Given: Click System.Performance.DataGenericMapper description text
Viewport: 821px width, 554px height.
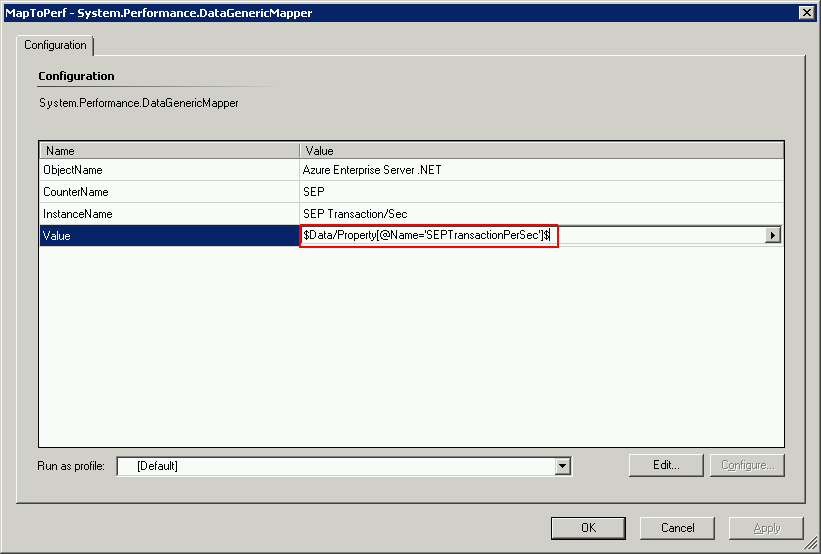Looking at the screenshot, I should tap(139, 103).
